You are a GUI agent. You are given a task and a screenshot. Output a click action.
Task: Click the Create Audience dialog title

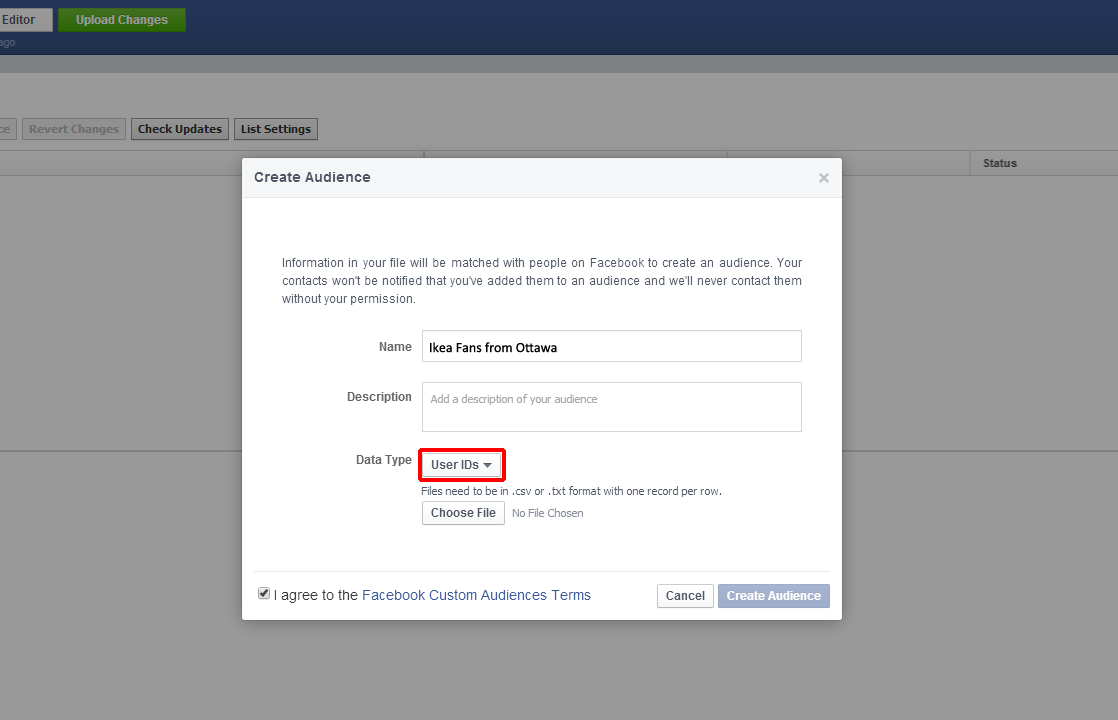click(x=312, y=178)
